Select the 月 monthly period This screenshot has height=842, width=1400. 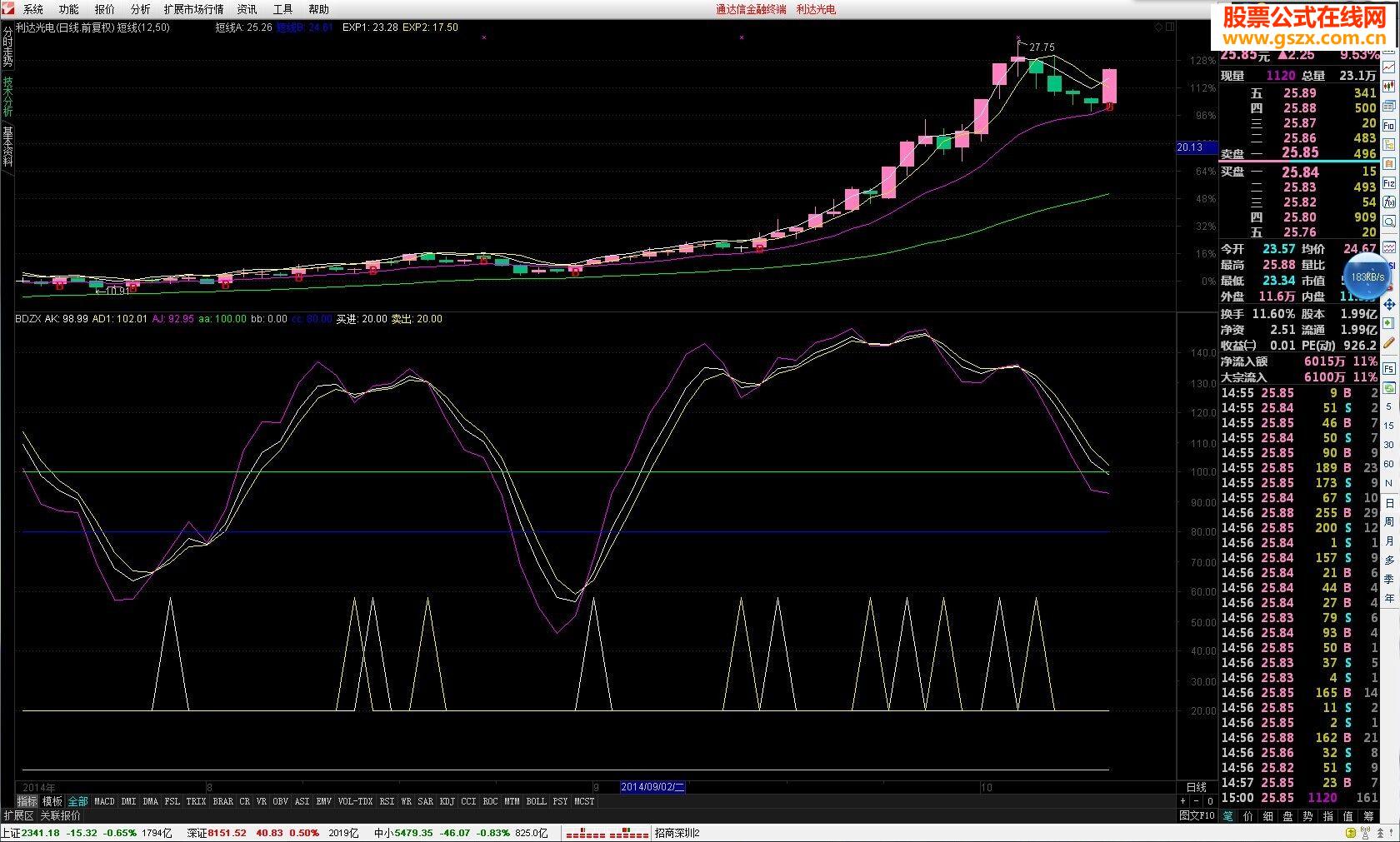1389,541
